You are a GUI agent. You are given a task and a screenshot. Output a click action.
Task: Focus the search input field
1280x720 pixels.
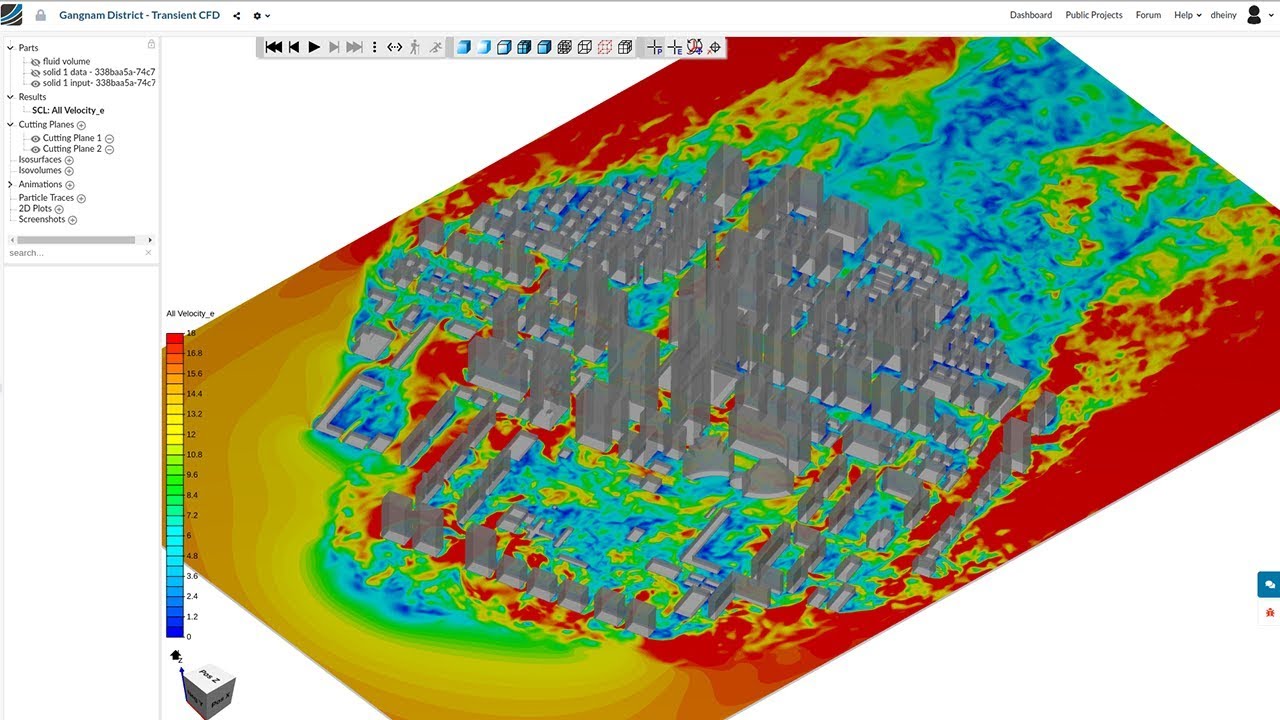75,253
